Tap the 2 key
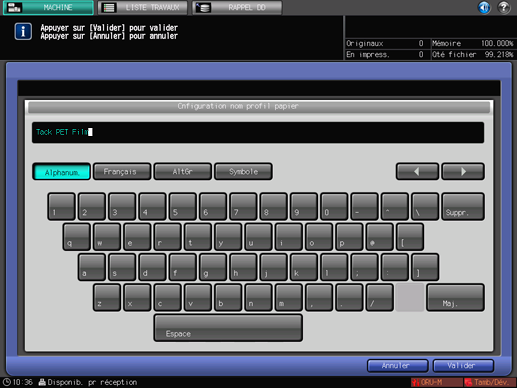Image resolution: width=517 pixels, height=388 pixels. pyautogui.click(x=92, y=206)
